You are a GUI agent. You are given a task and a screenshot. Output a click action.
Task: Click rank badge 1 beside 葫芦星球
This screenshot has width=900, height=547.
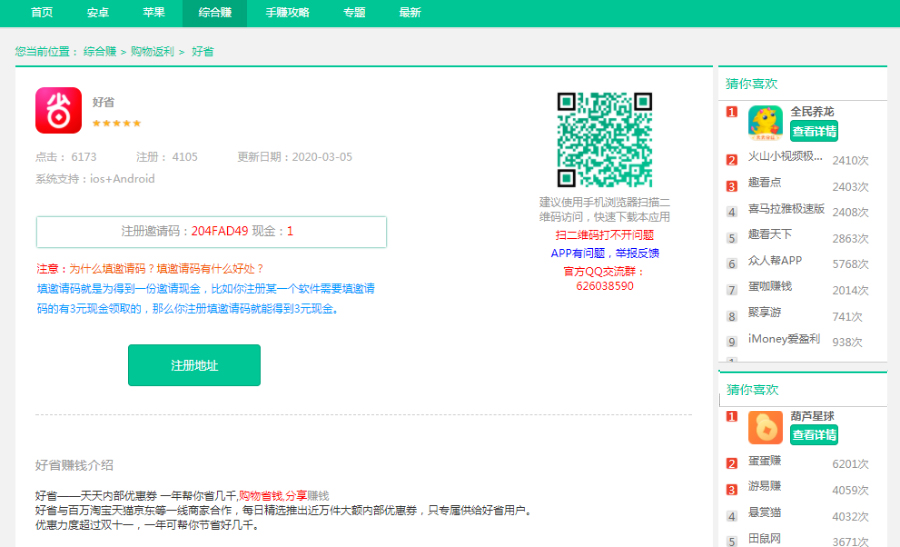[x=731, y=417]
